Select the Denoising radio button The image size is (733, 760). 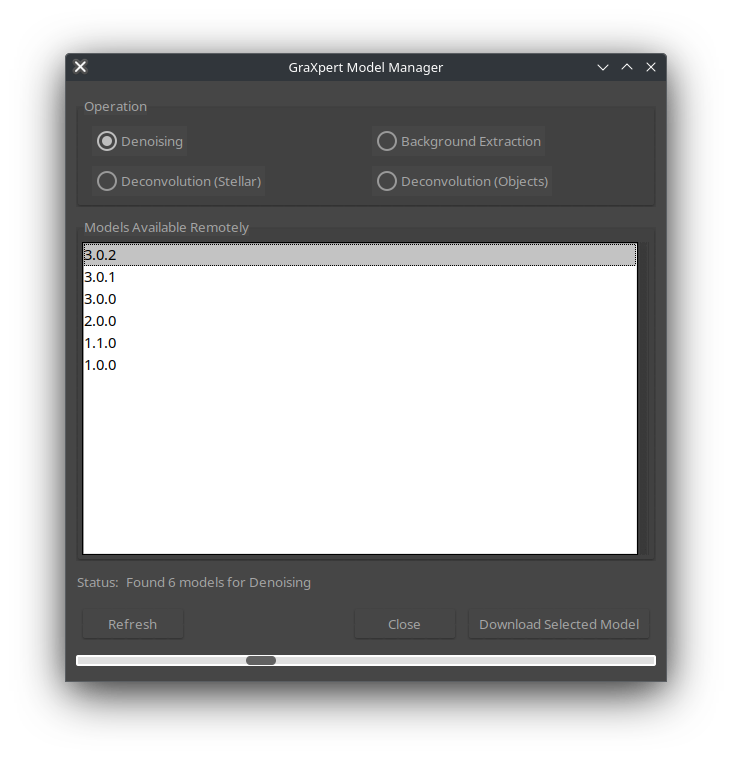coord(140,142)
